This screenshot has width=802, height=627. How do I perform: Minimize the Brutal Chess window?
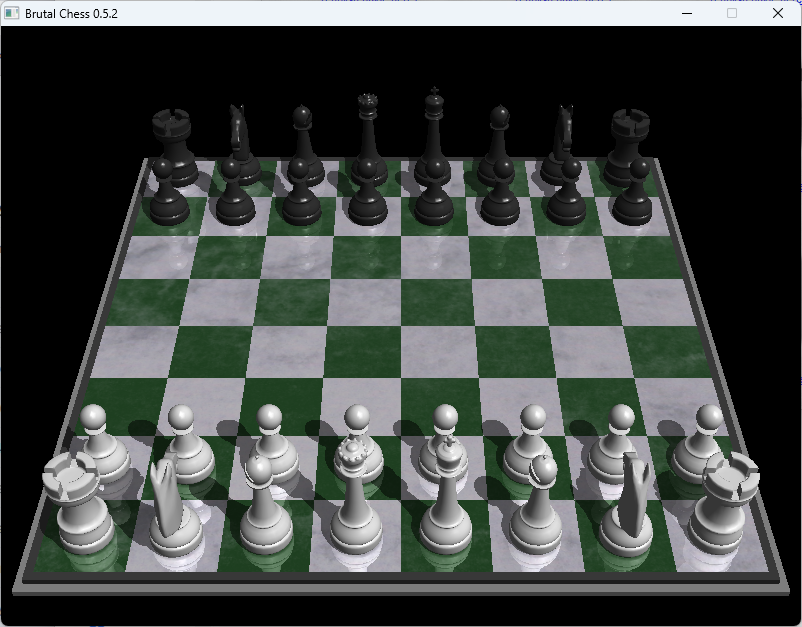point(686,13)
